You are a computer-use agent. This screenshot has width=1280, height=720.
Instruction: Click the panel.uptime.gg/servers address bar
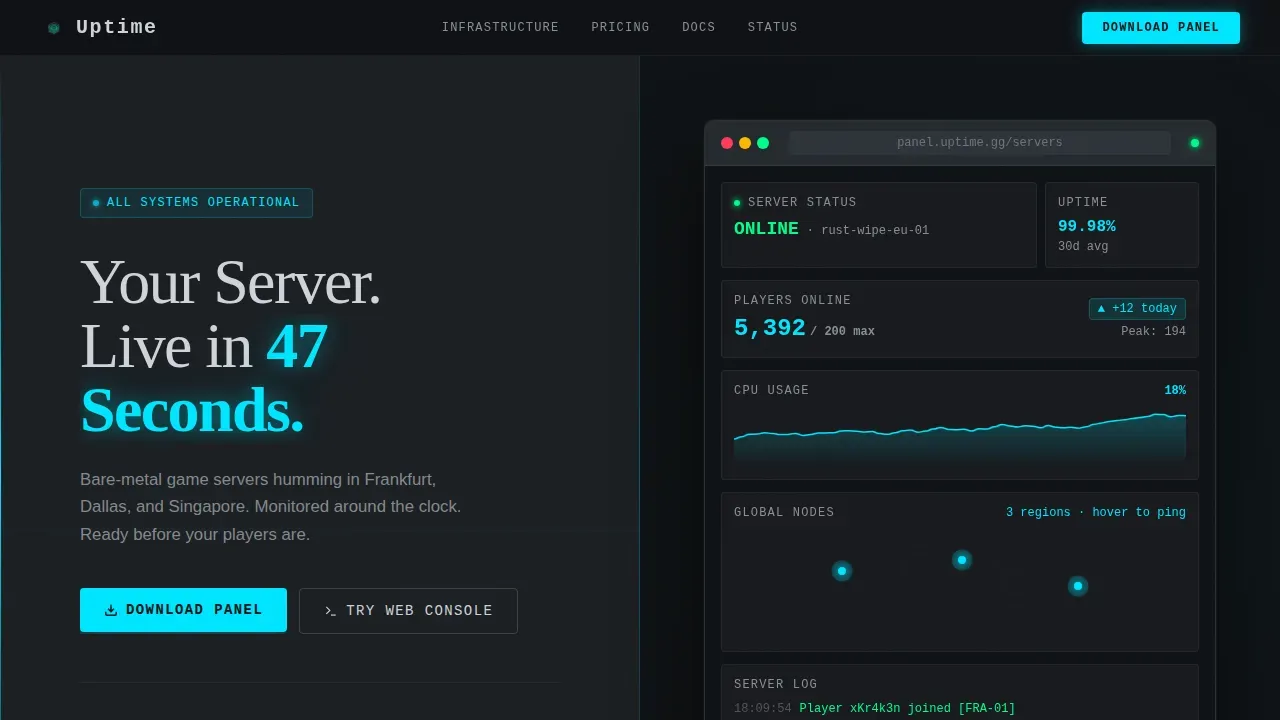(x=980, y=143)
